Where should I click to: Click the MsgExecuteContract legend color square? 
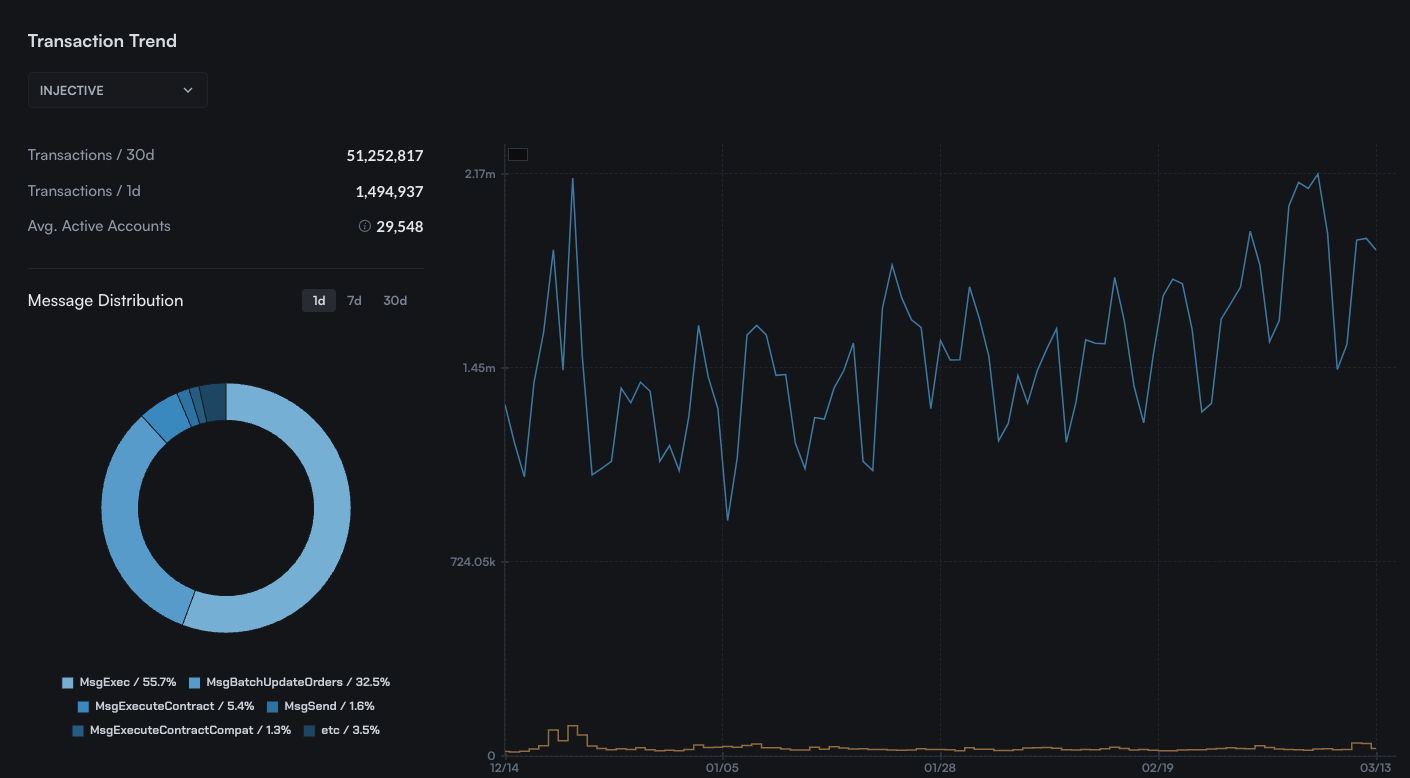tap(83, 707)
